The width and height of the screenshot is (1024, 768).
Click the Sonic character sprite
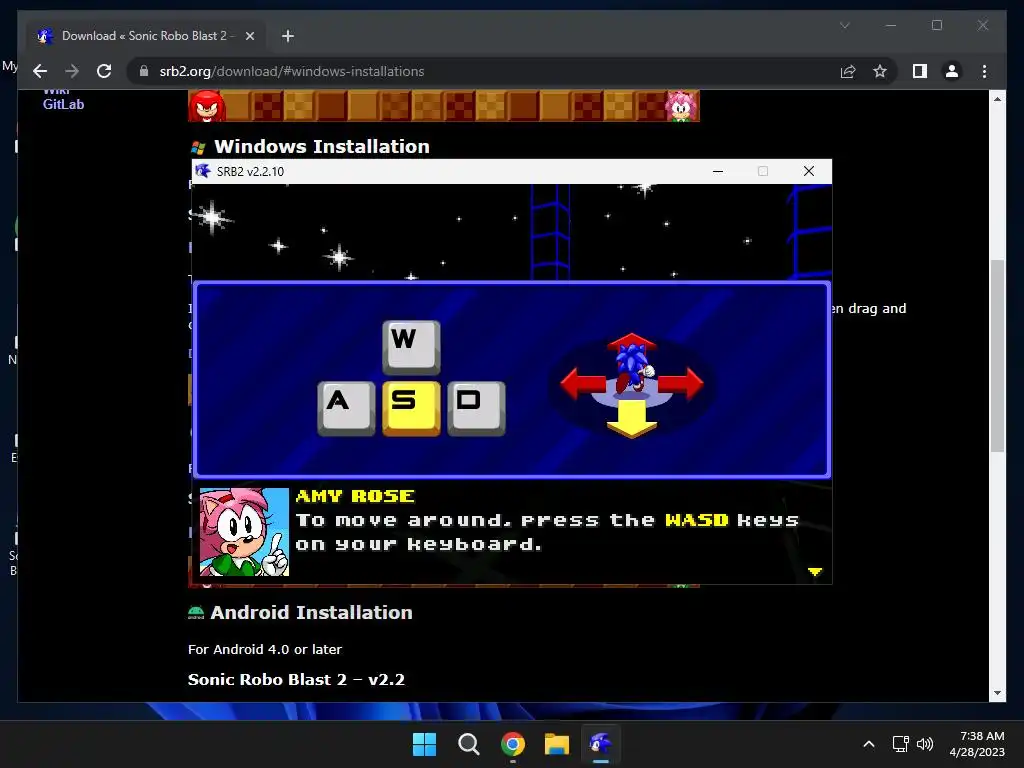[x=632, y=368]
